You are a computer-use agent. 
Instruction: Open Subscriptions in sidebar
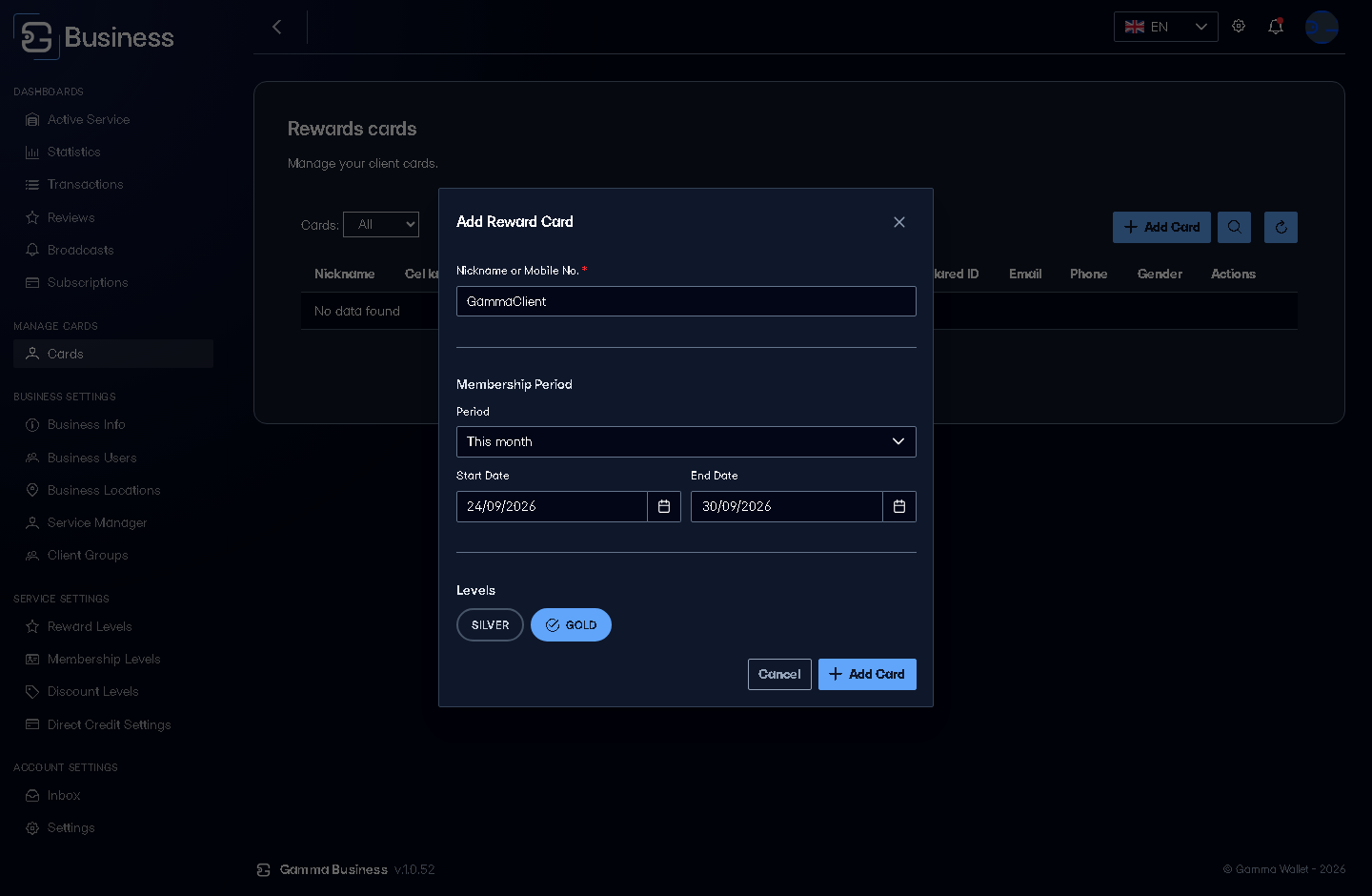tap(113, 282)
